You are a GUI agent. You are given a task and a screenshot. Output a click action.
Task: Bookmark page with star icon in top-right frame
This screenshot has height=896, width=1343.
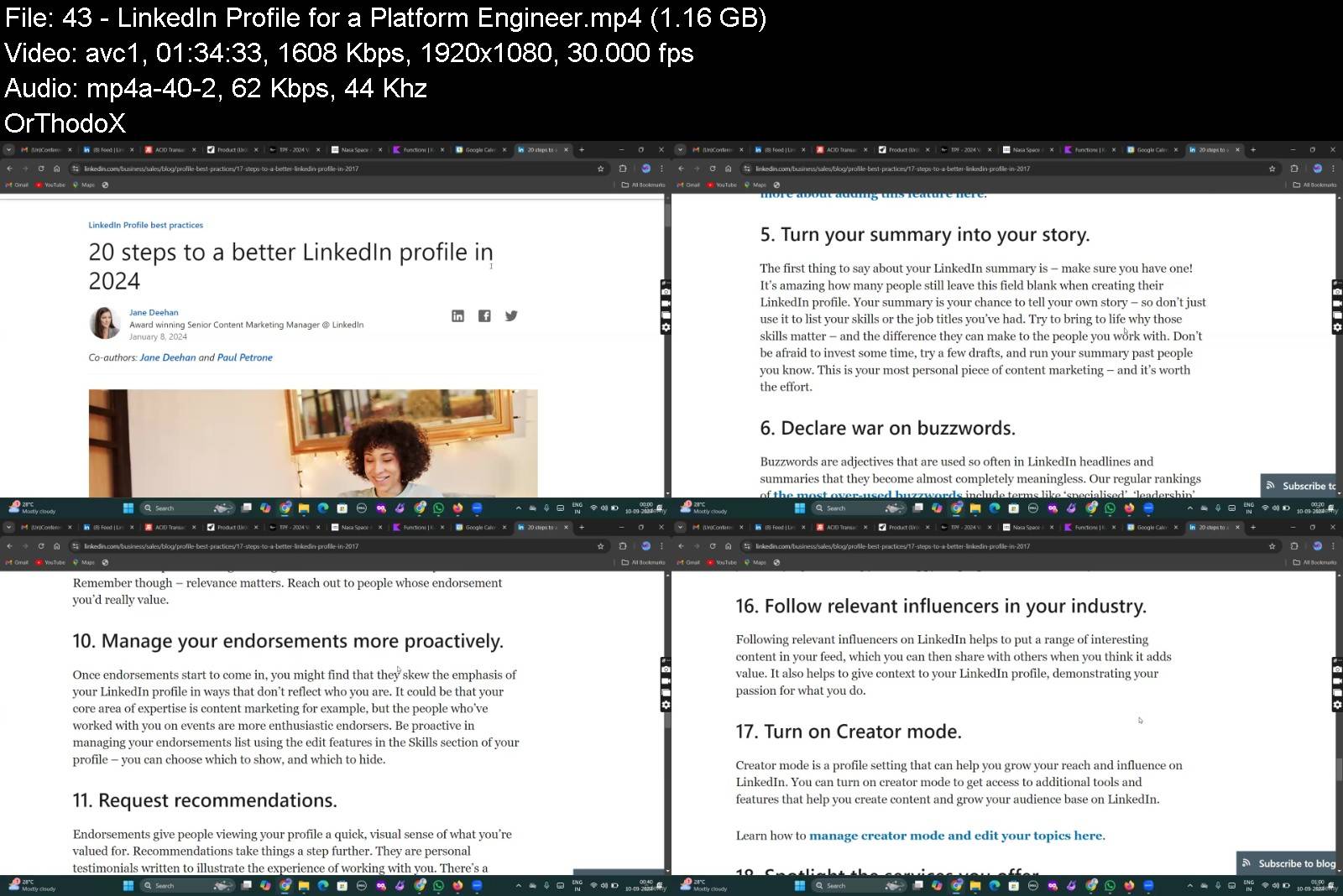tap(1272, 169)
